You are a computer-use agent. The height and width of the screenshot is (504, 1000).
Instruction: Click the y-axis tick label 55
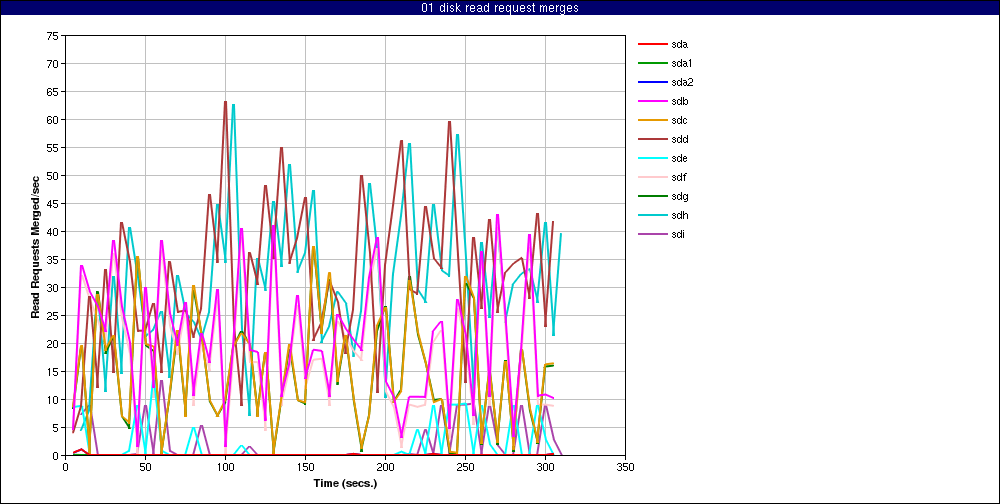pos(53,148)
